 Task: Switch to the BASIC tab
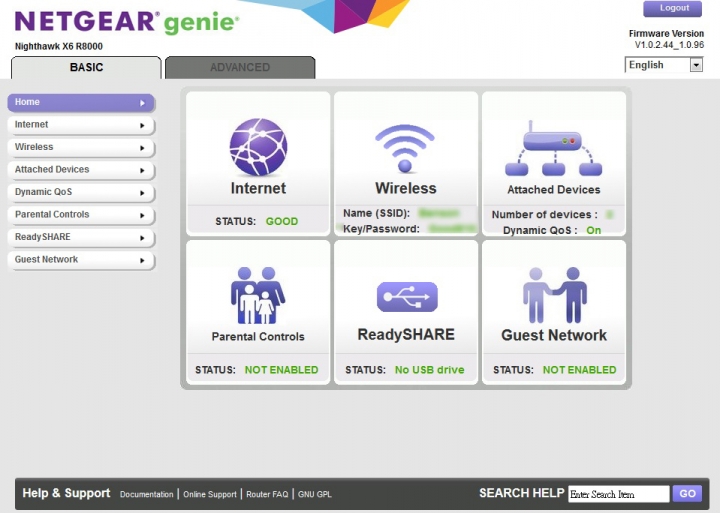click(86, 68)
